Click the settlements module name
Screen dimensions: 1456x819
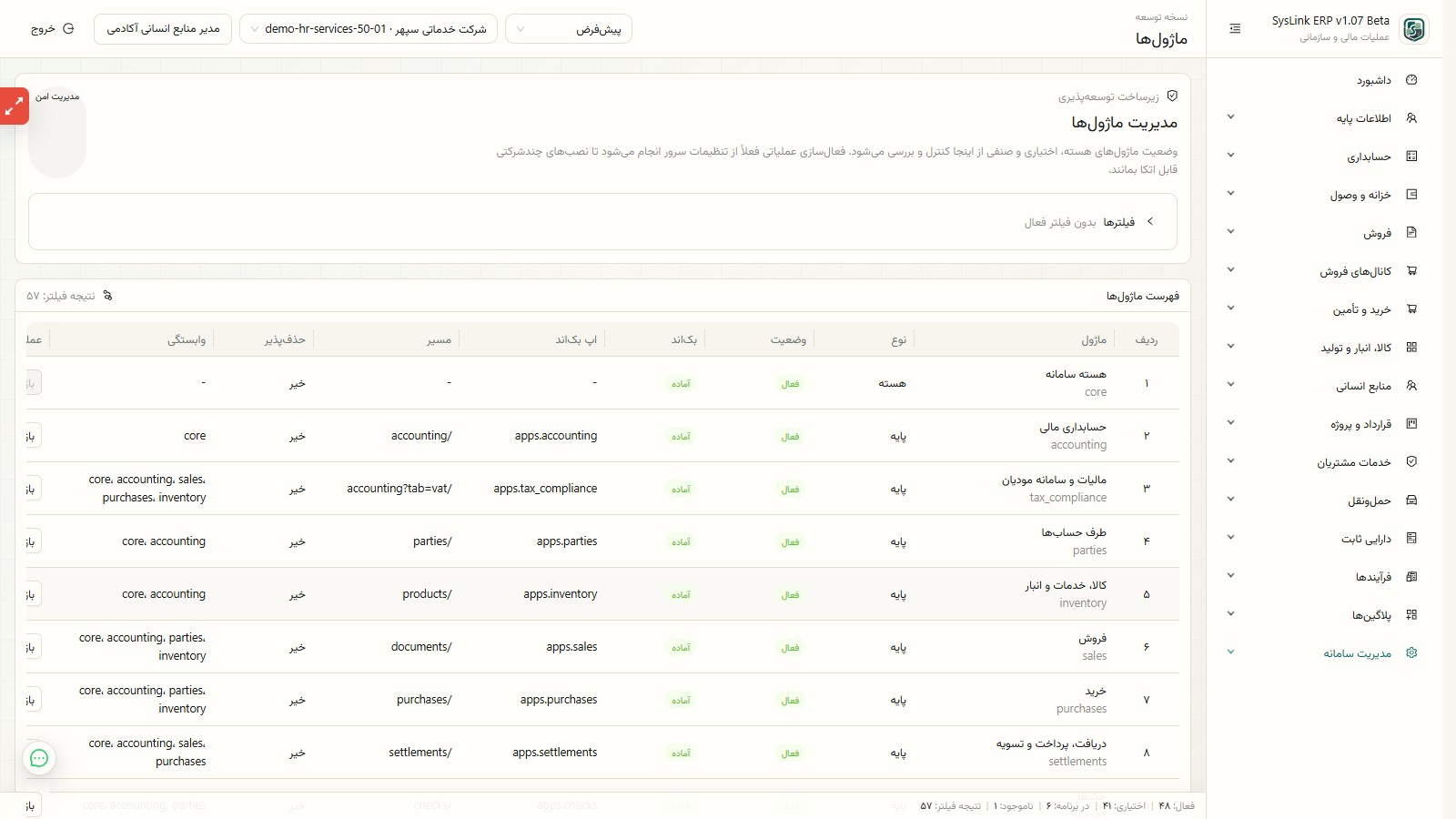(x=1077, y=762)
